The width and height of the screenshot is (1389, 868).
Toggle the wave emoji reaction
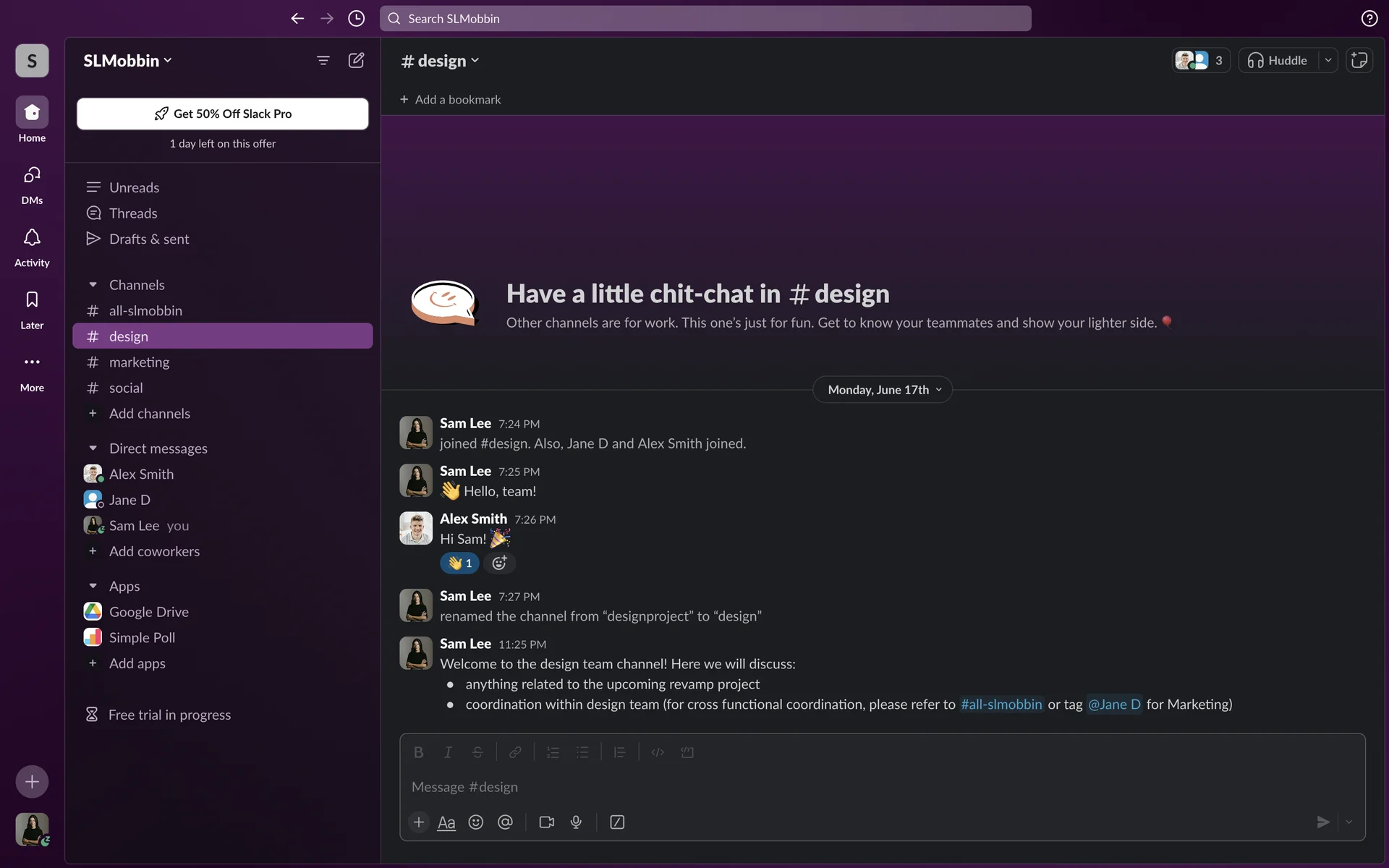tap(459, 563)
